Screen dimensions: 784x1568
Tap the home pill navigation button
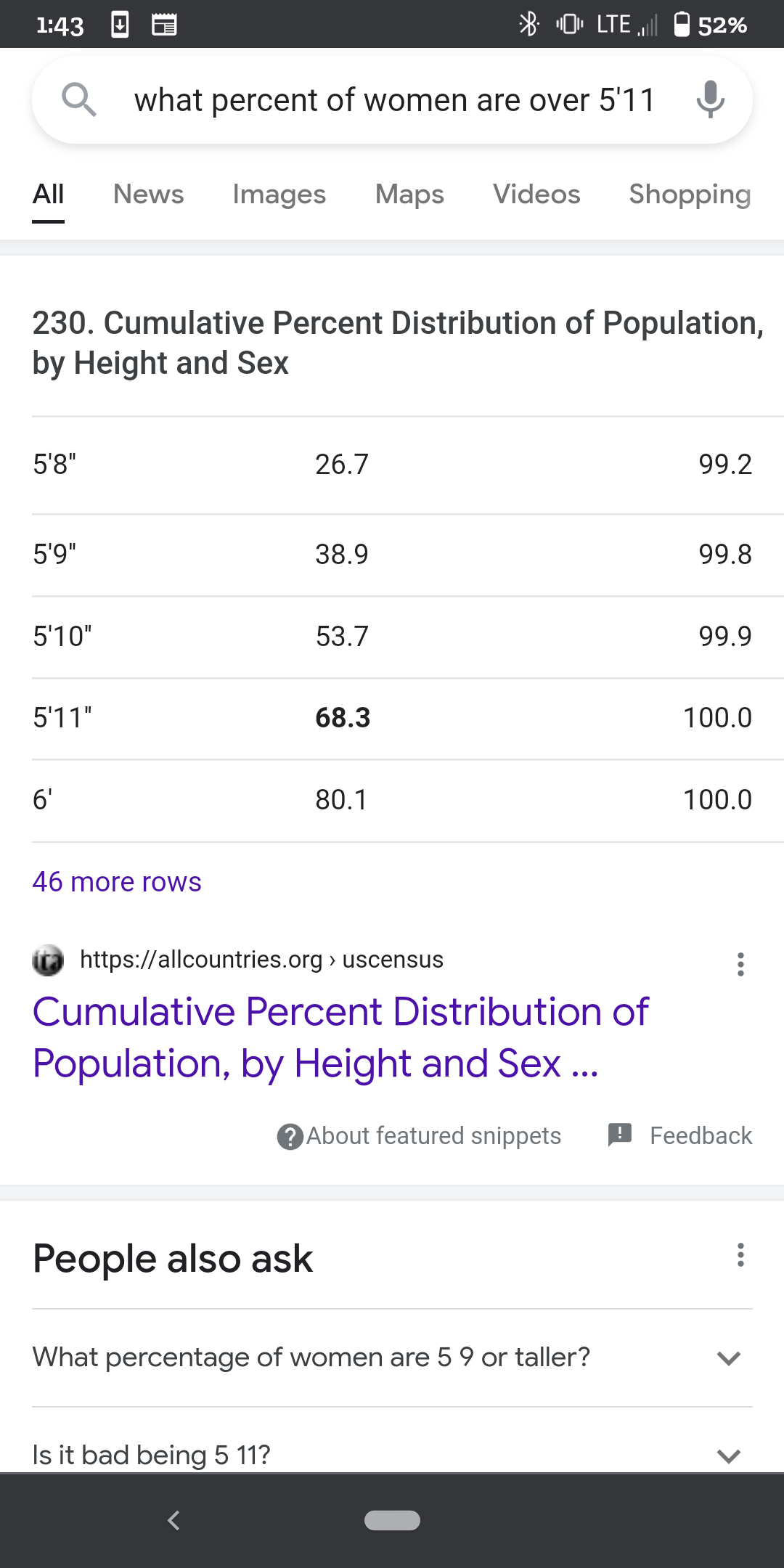coord(392,1520)
